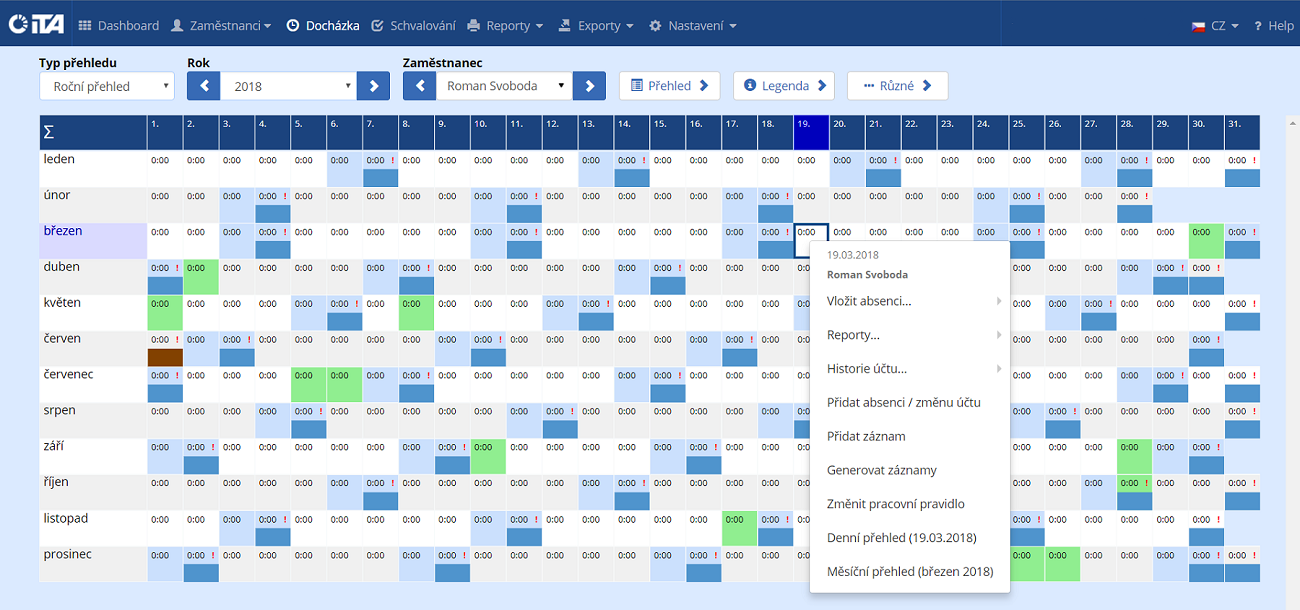Image resolution: width=1300 pixels, height=610 pixels.
Task: Switch to next employee using right arrow
Action: [589, 86]
